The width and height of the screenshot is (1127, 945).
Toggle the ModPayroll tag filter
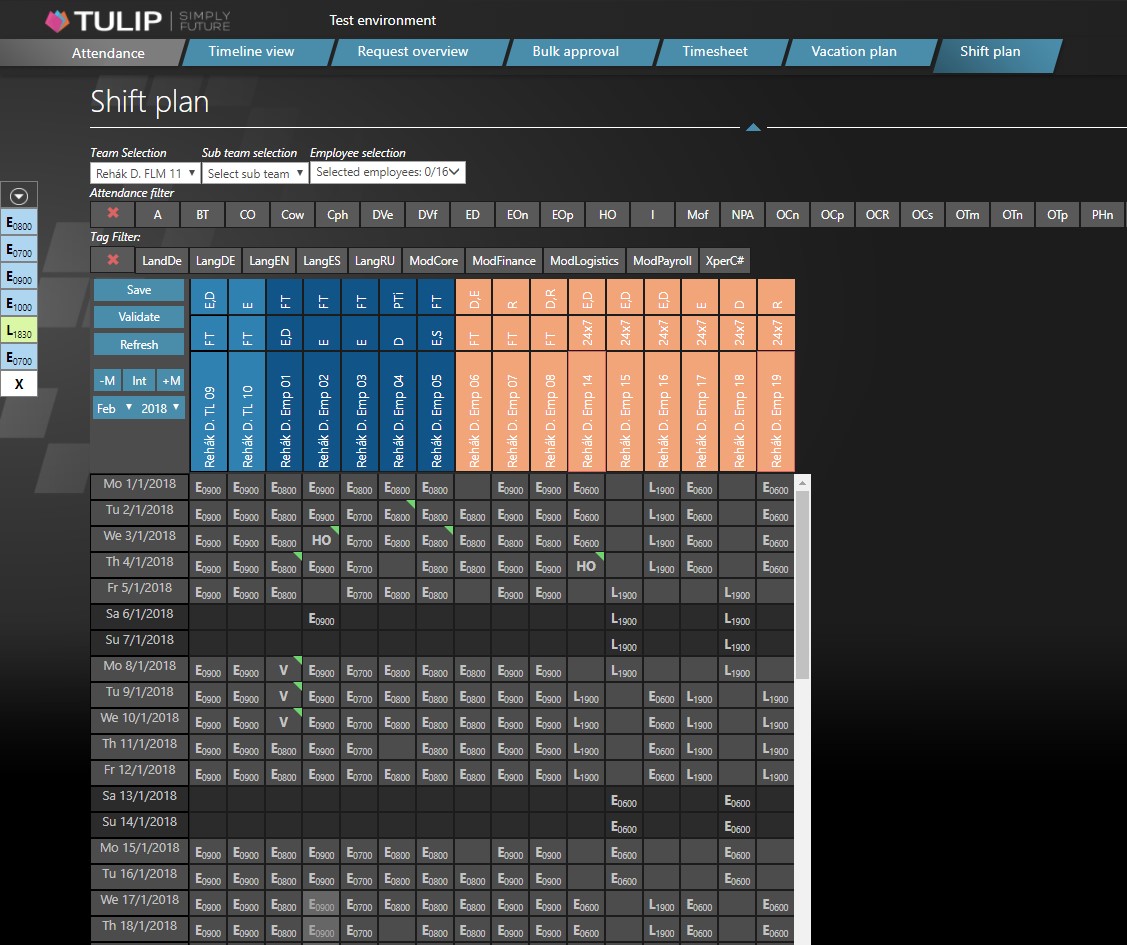point(662,260)
